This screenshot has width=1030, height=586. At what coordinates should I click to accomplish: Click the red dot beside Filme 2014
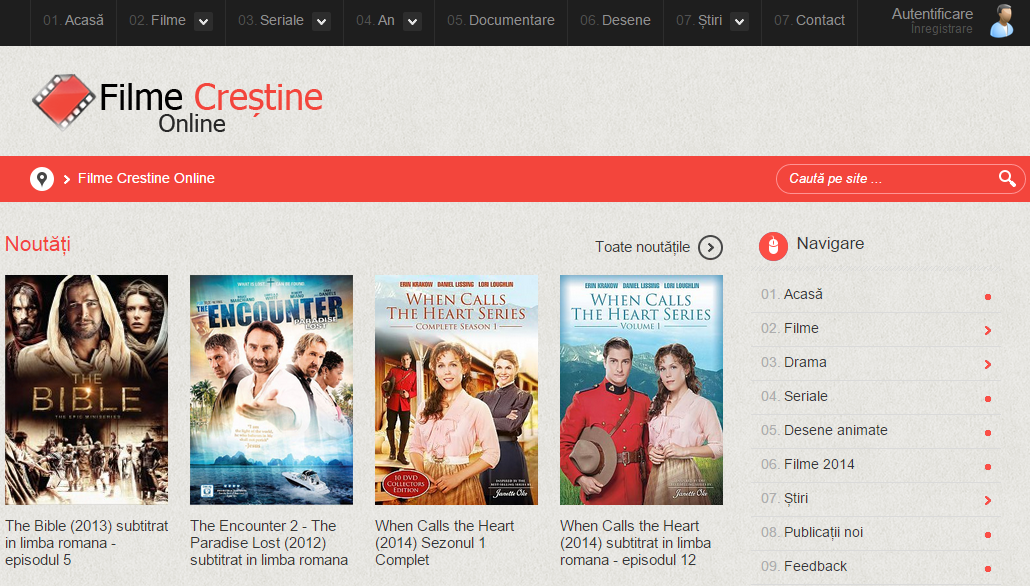point(987,467)
